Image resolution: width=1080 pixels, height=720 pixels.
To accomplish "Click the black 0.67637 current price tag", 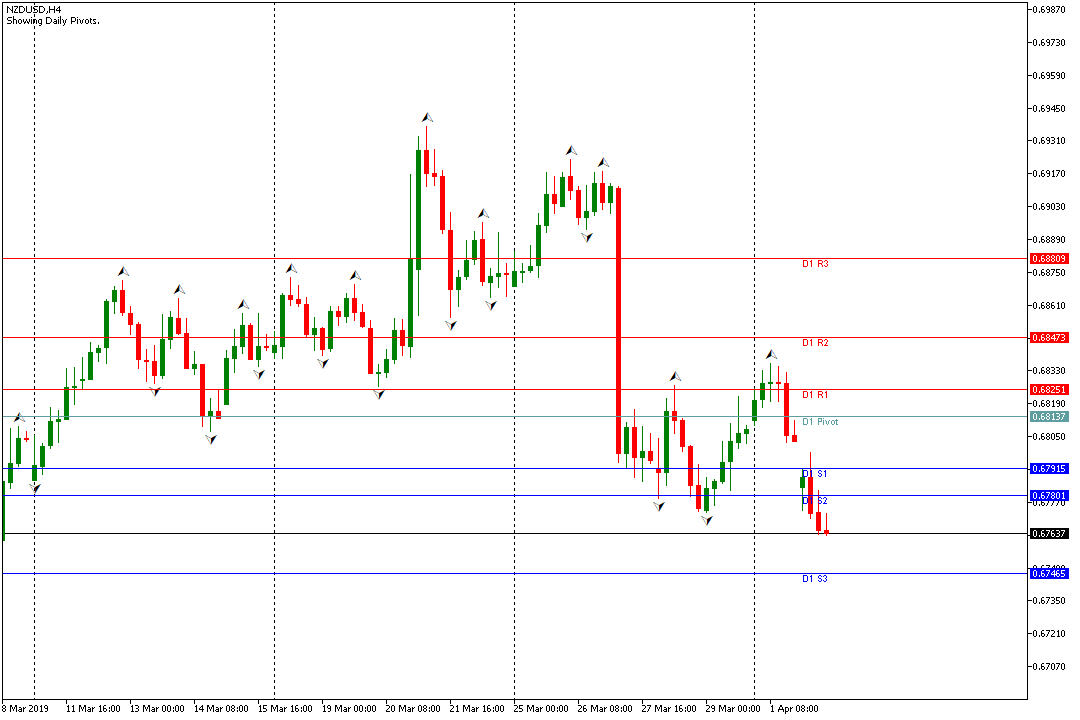I will click(1049, 533).
